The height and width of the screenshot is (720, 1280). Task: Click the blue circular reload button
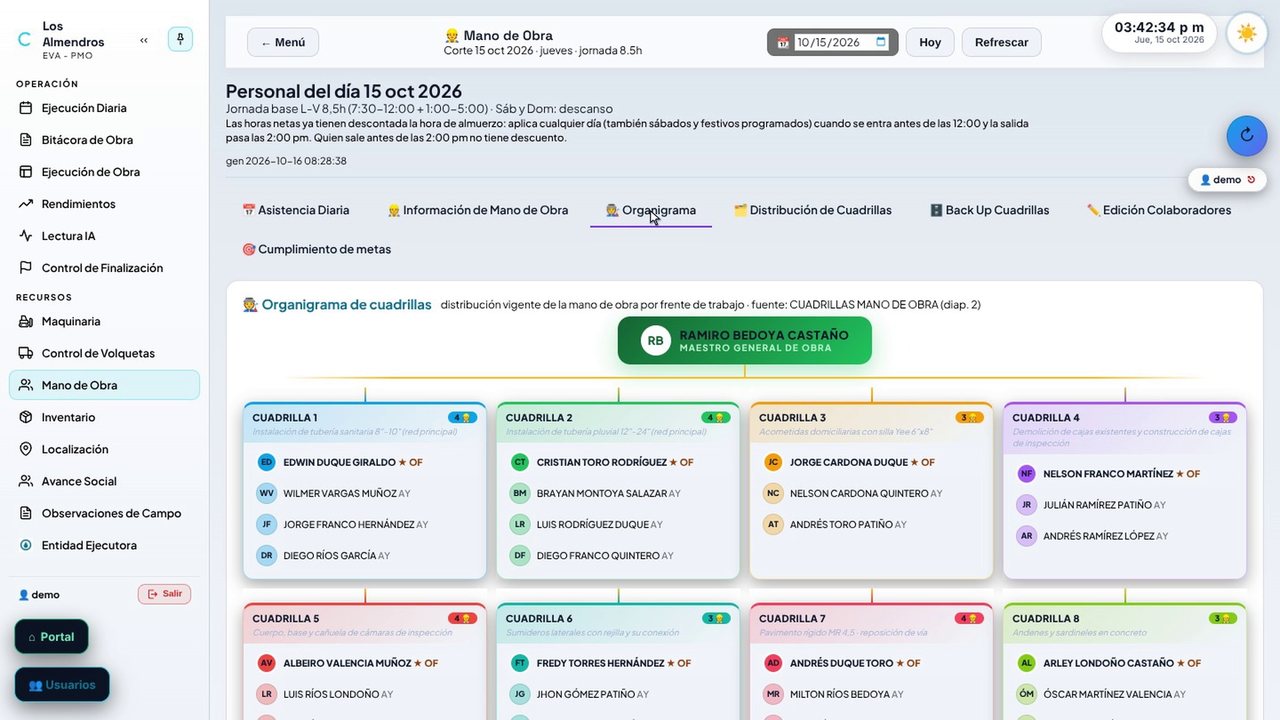pos(1247,135)
